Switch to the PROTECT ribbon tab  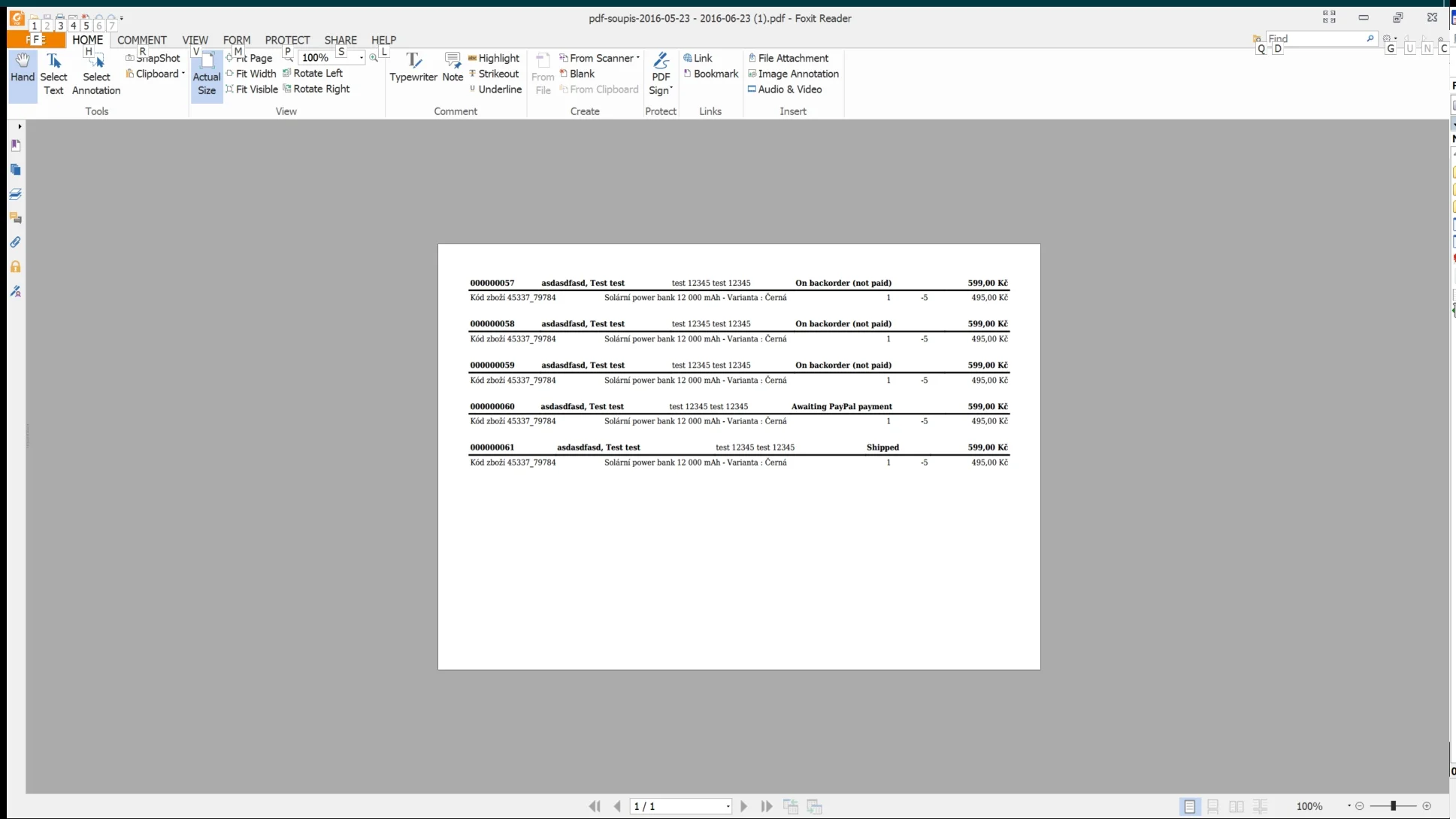[287, 40]
